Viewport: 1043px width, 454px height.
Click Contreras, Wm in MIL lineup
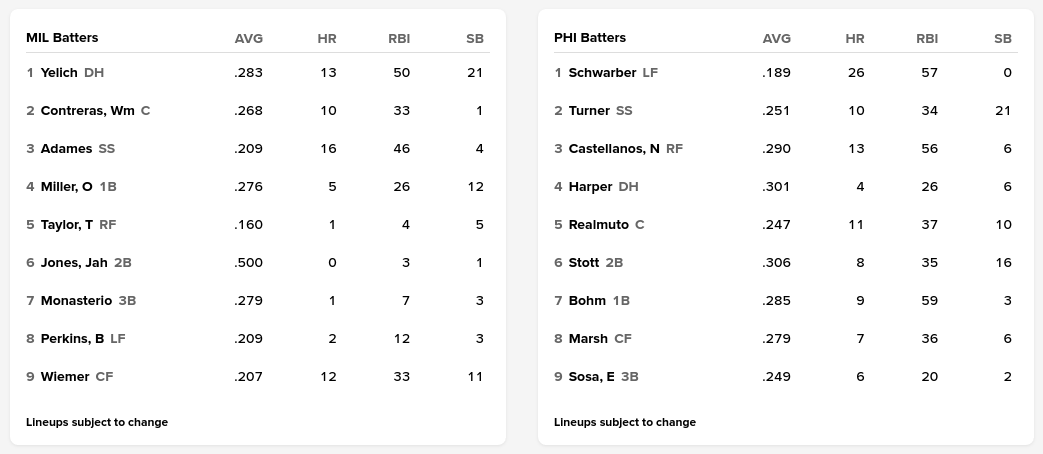click(87, 111)
